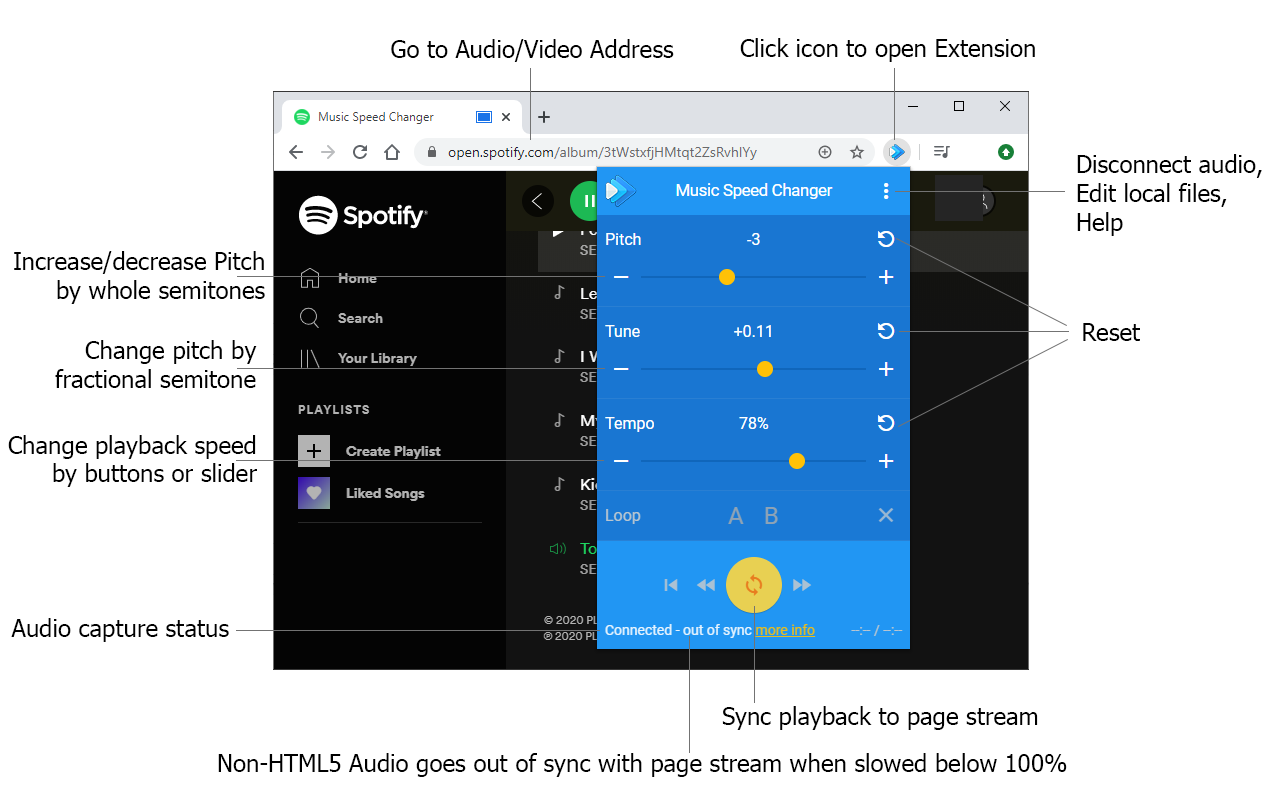1280x800 pixels.
Task: Click the green update icon in the Chrome toolbar
Action: 1006,152
